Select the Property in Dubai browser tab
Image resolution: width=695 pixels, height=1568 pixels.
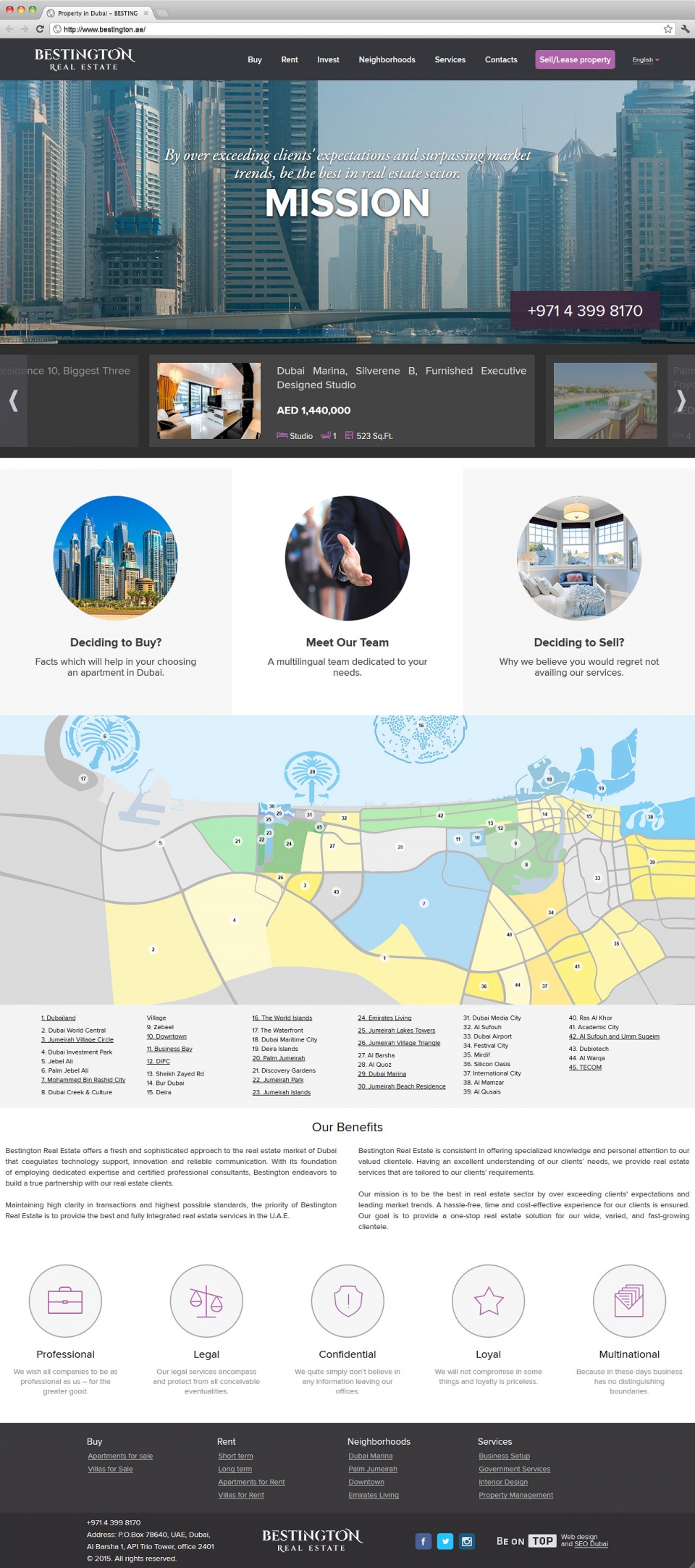click(x=97, y=13)
